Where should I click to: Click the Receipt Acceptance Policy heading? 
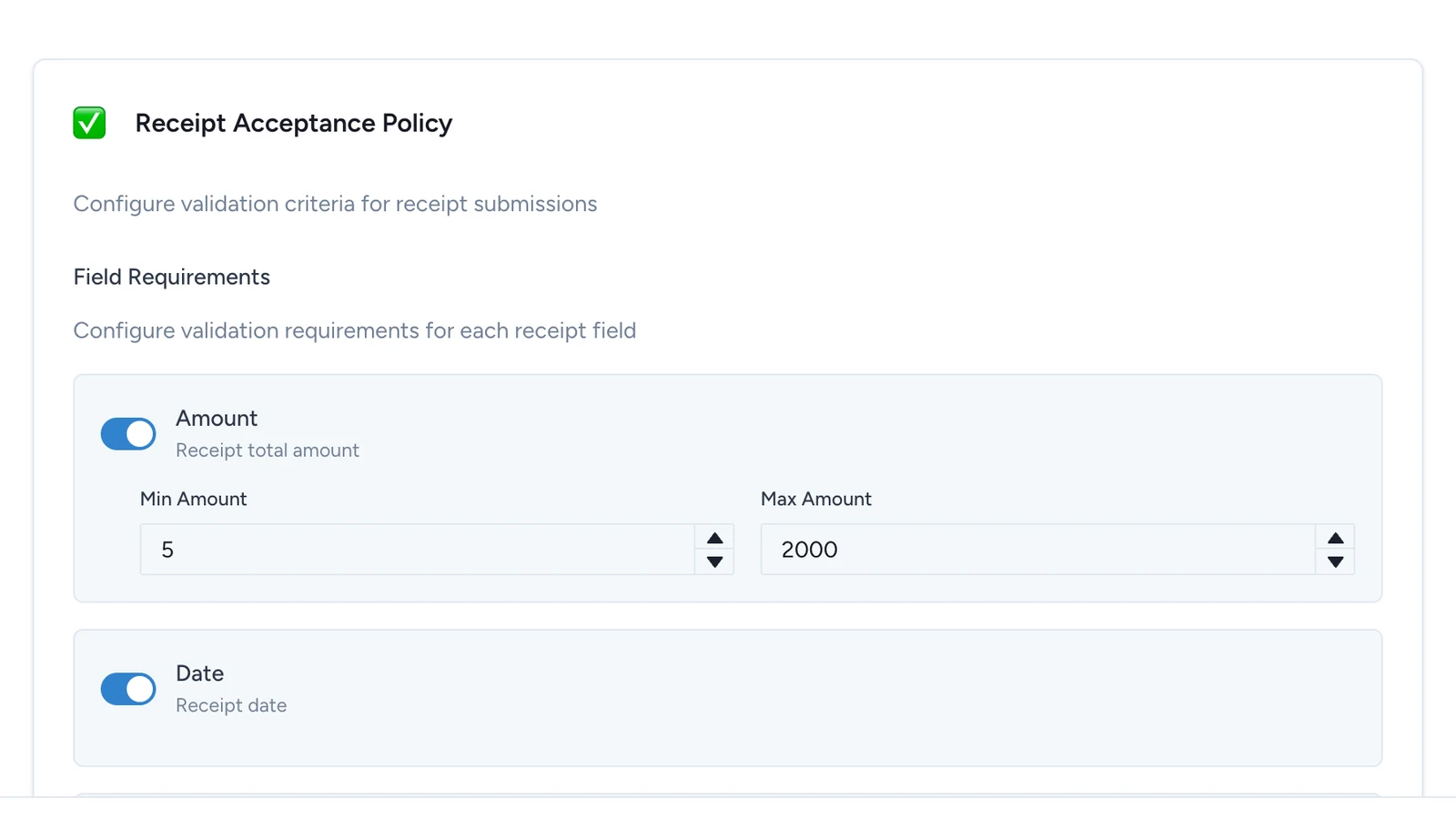293,123
